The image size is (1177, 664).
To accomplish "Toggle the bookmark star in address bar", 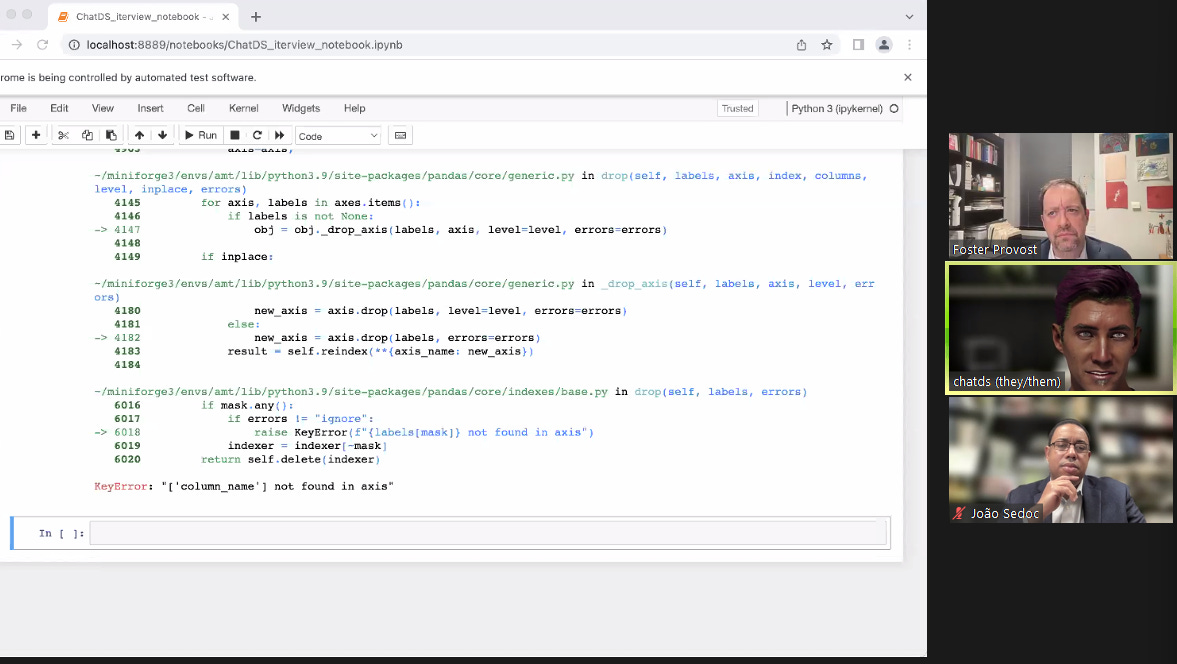I will tap(825, 45).
